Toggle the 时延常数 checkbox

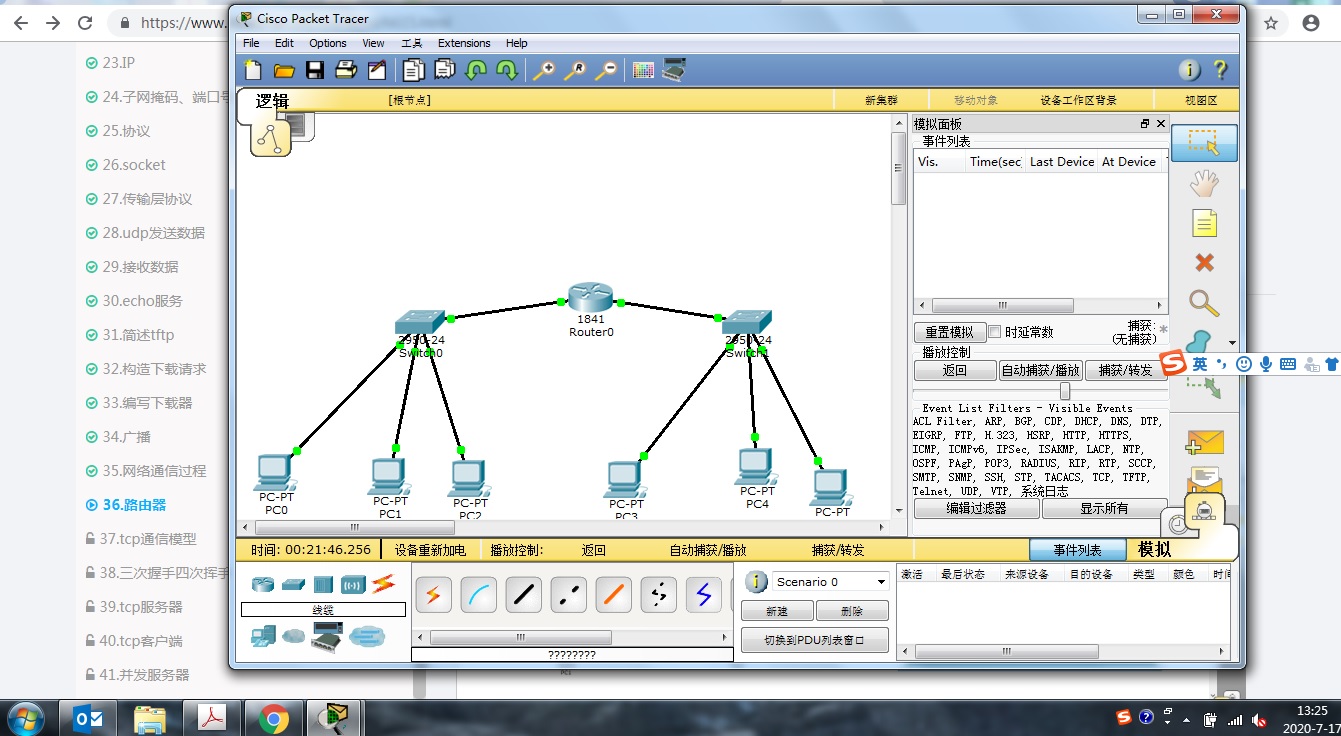pyautogui.click(x=995, y=332)
